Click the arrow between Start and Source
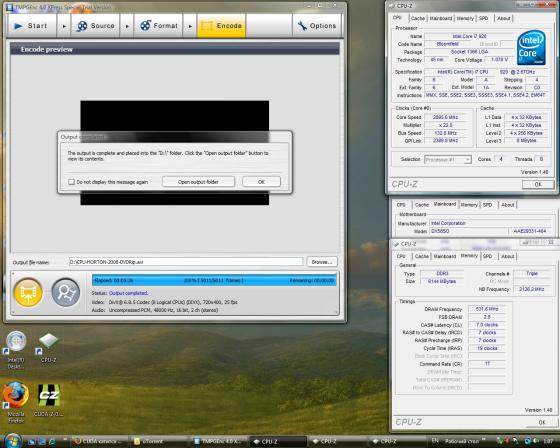The height and width of the screenshot is (448, 560). pos(64,26)
